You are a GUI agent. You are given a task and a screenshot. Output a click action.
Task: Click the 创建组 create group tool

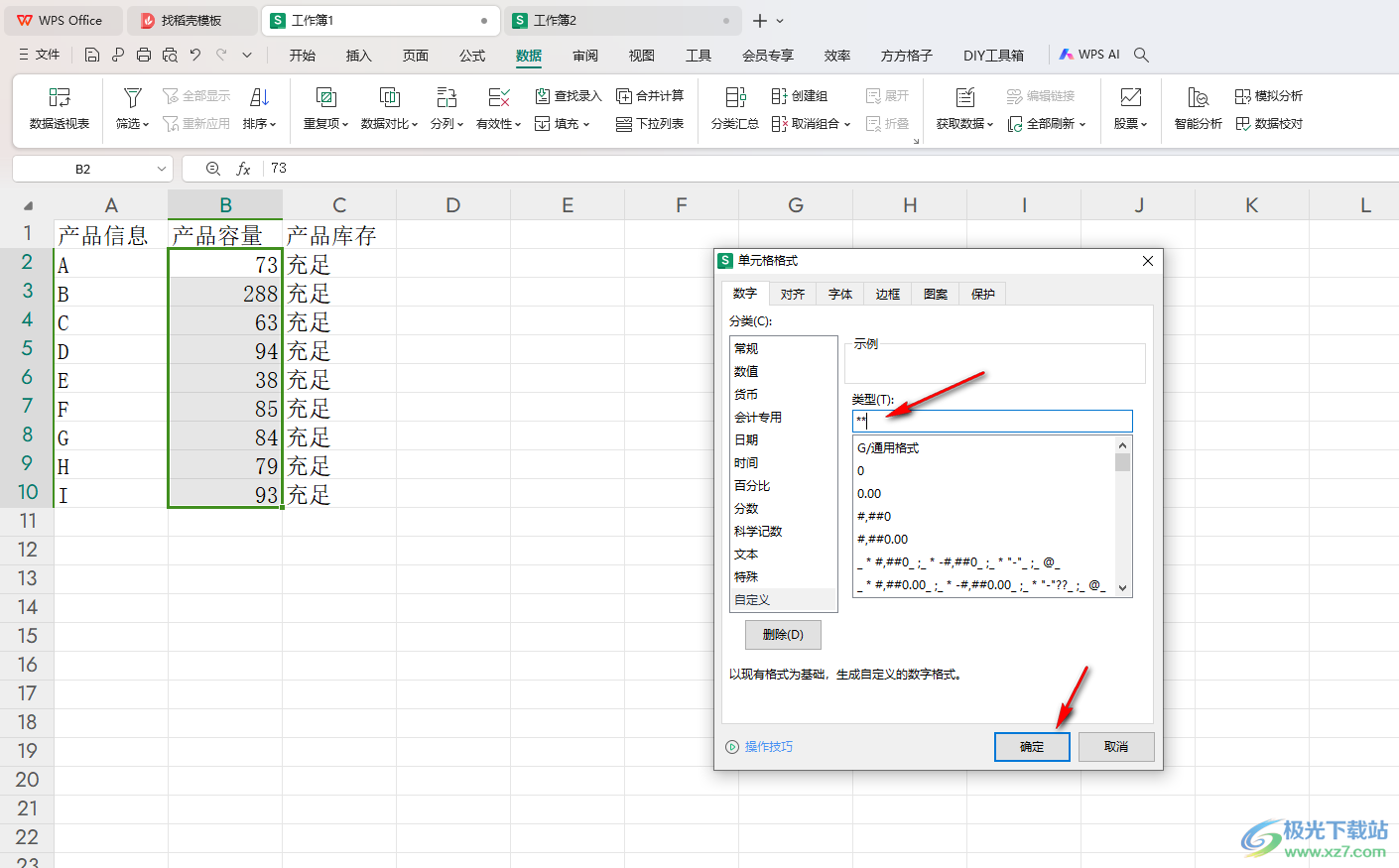coord(800,96)
